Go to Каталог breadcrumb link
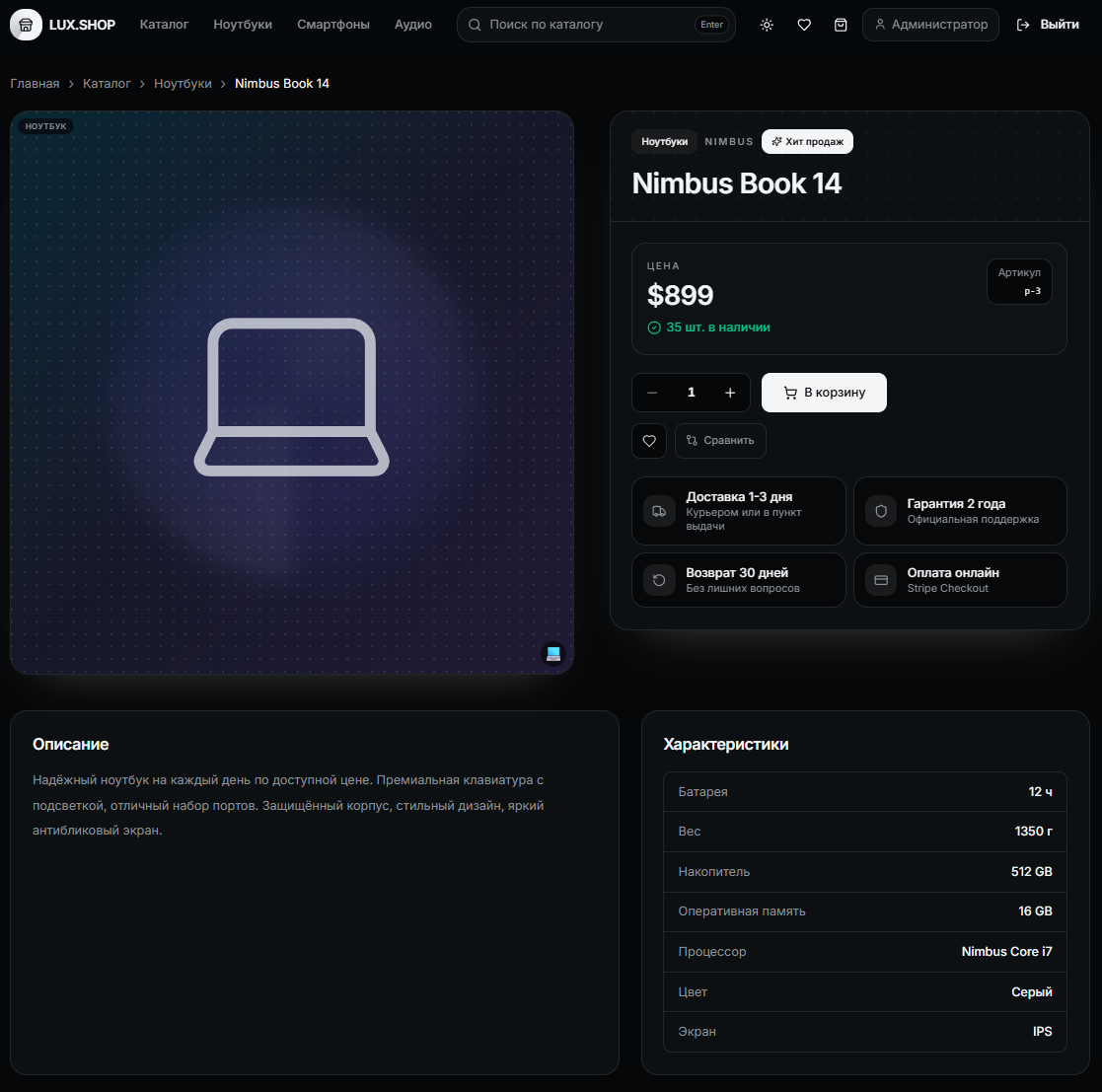1102x1092 pixels. point(107,84)
